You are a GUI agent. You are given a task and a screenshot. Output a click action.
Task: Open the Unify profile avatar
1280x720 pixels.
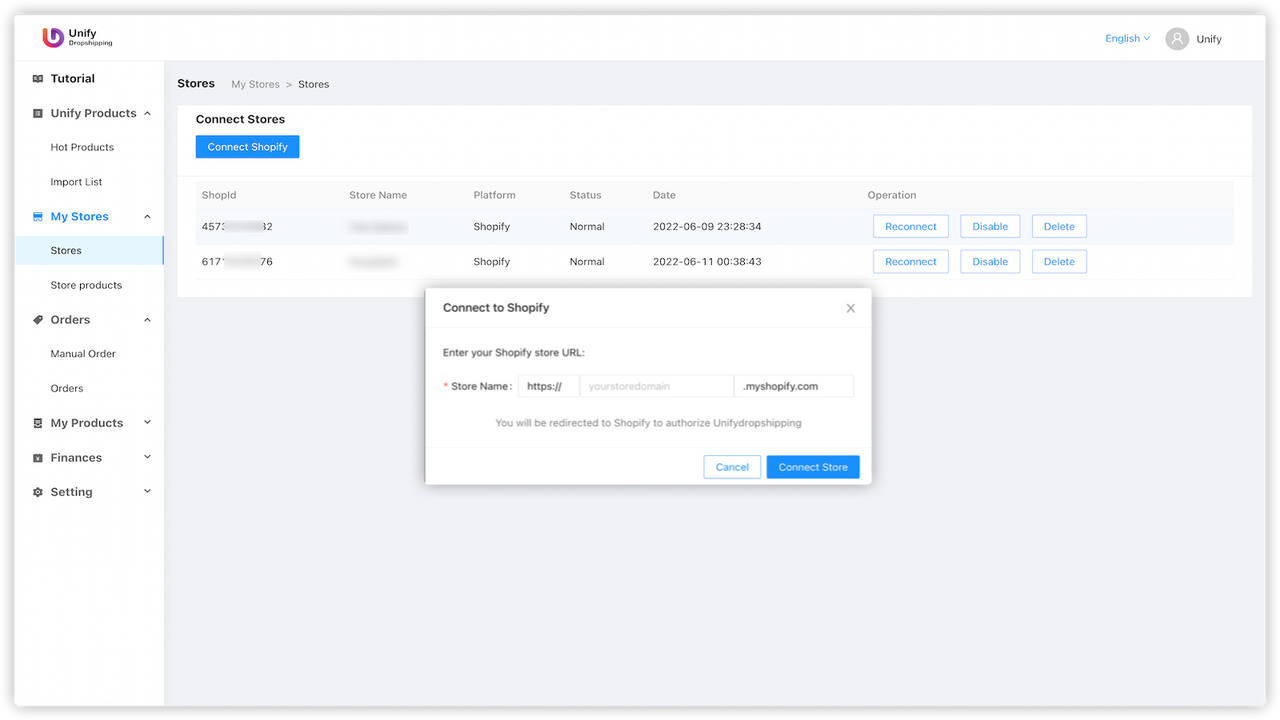tap(1176, 38)
